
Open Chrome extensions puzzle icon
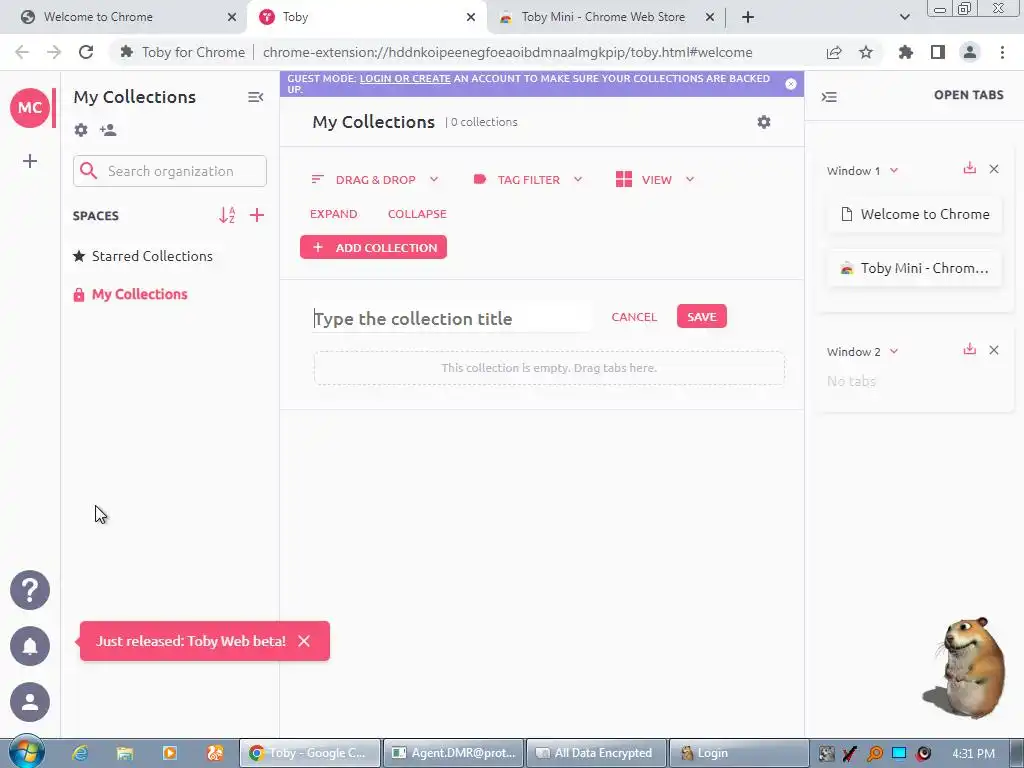[x=905, y=52]
